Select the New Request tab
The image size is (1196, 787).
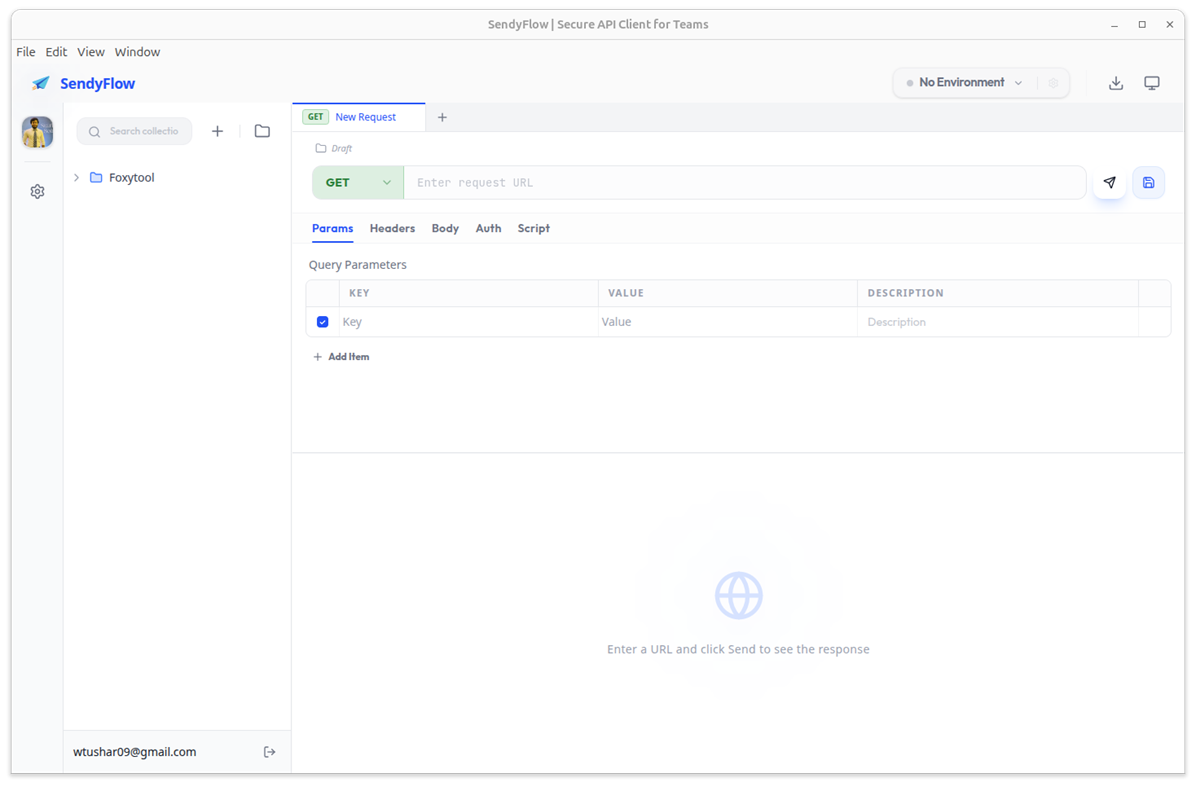point(358,117)
